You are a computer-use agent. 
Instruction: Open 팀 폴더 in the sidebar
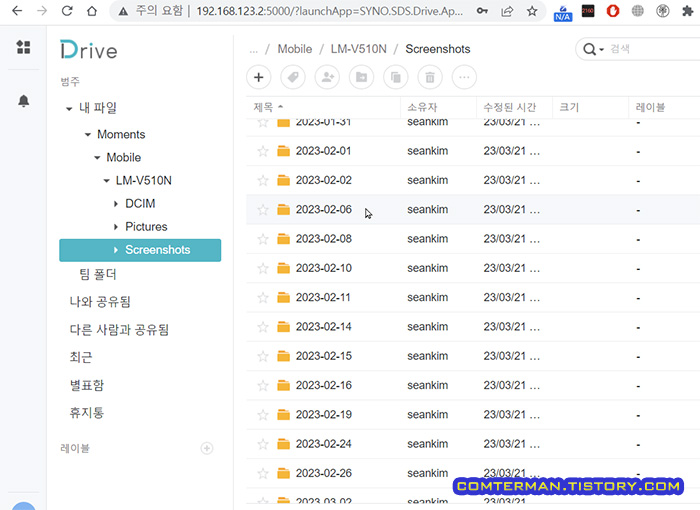98,274
